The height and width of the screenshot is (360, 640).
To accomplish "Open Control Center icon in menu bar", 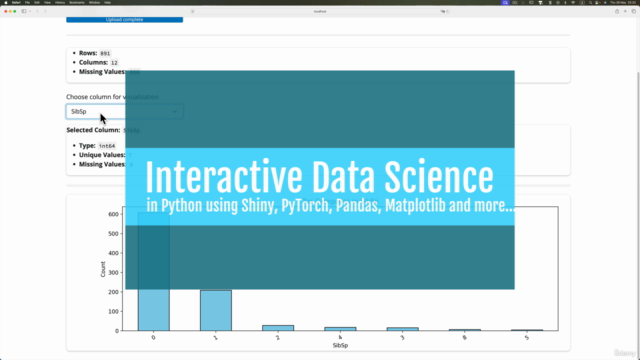I will pyautogui.click(x=597, y=2).
